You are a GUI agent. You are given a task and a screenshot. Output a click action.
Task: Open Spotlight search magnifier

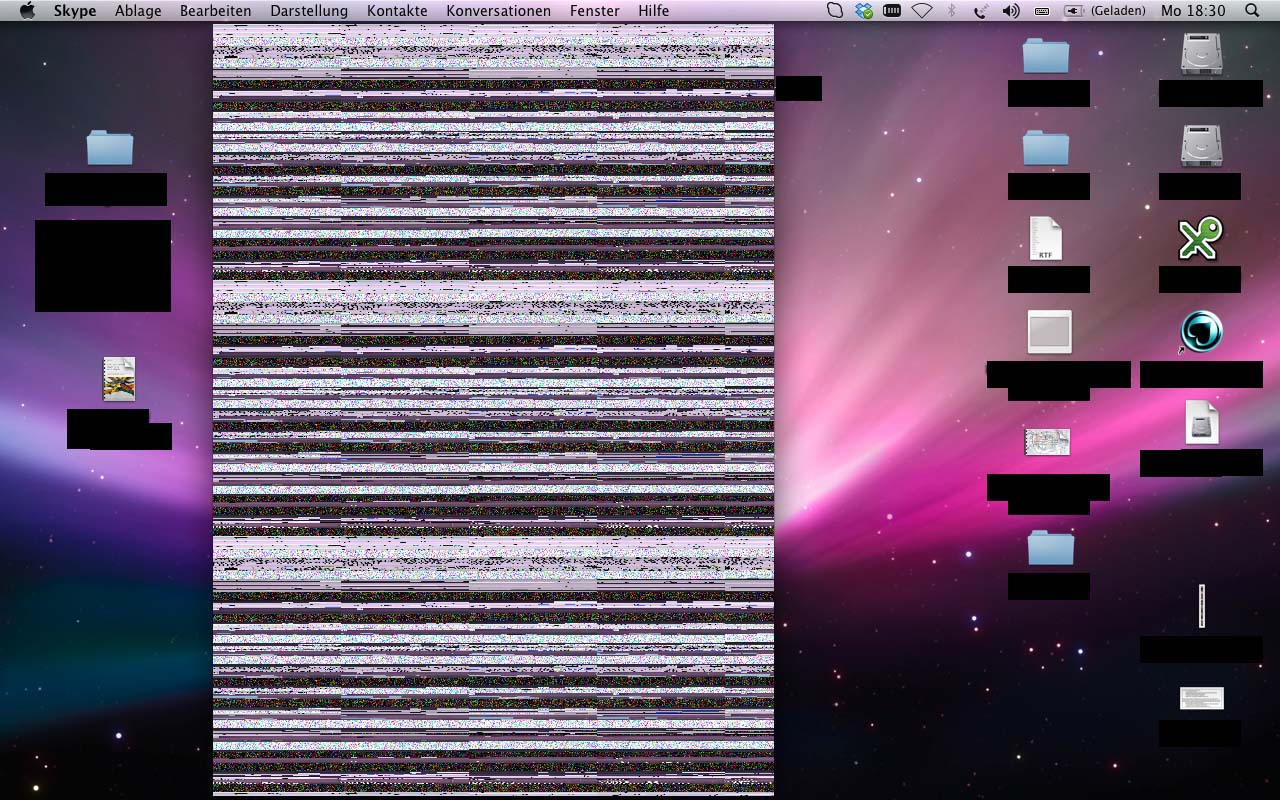[1252, 10]
